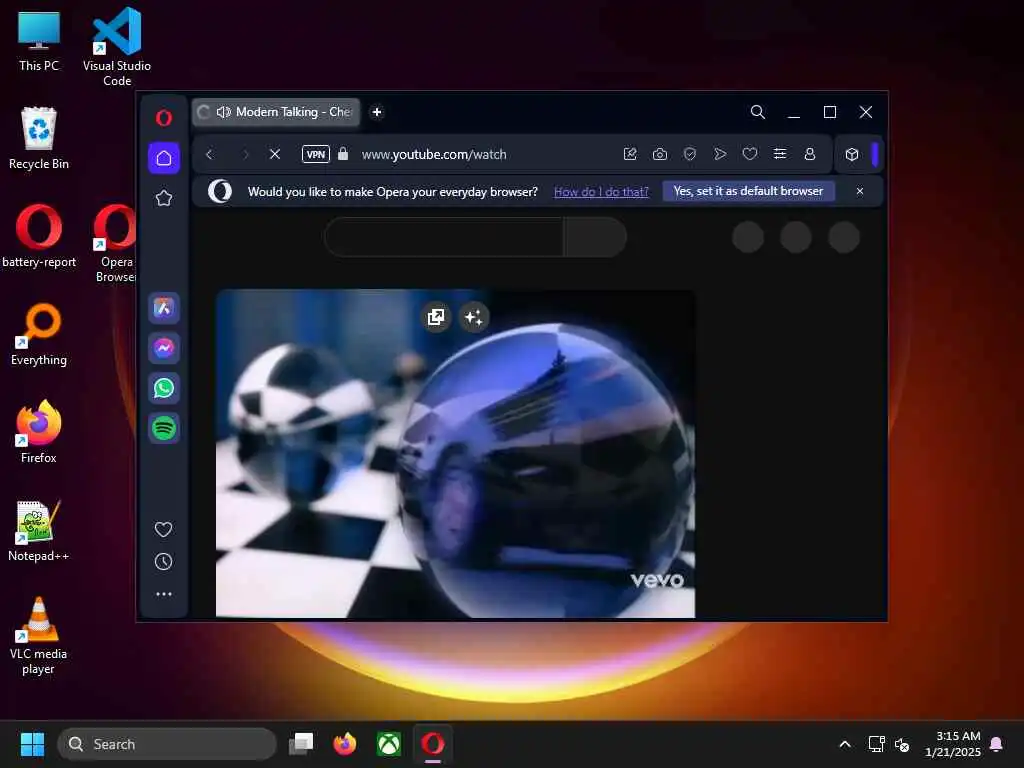Viewport: 1024px width, 768px height.
Task: Go to Opera start page home icon
Action: (x=164, y=158)
